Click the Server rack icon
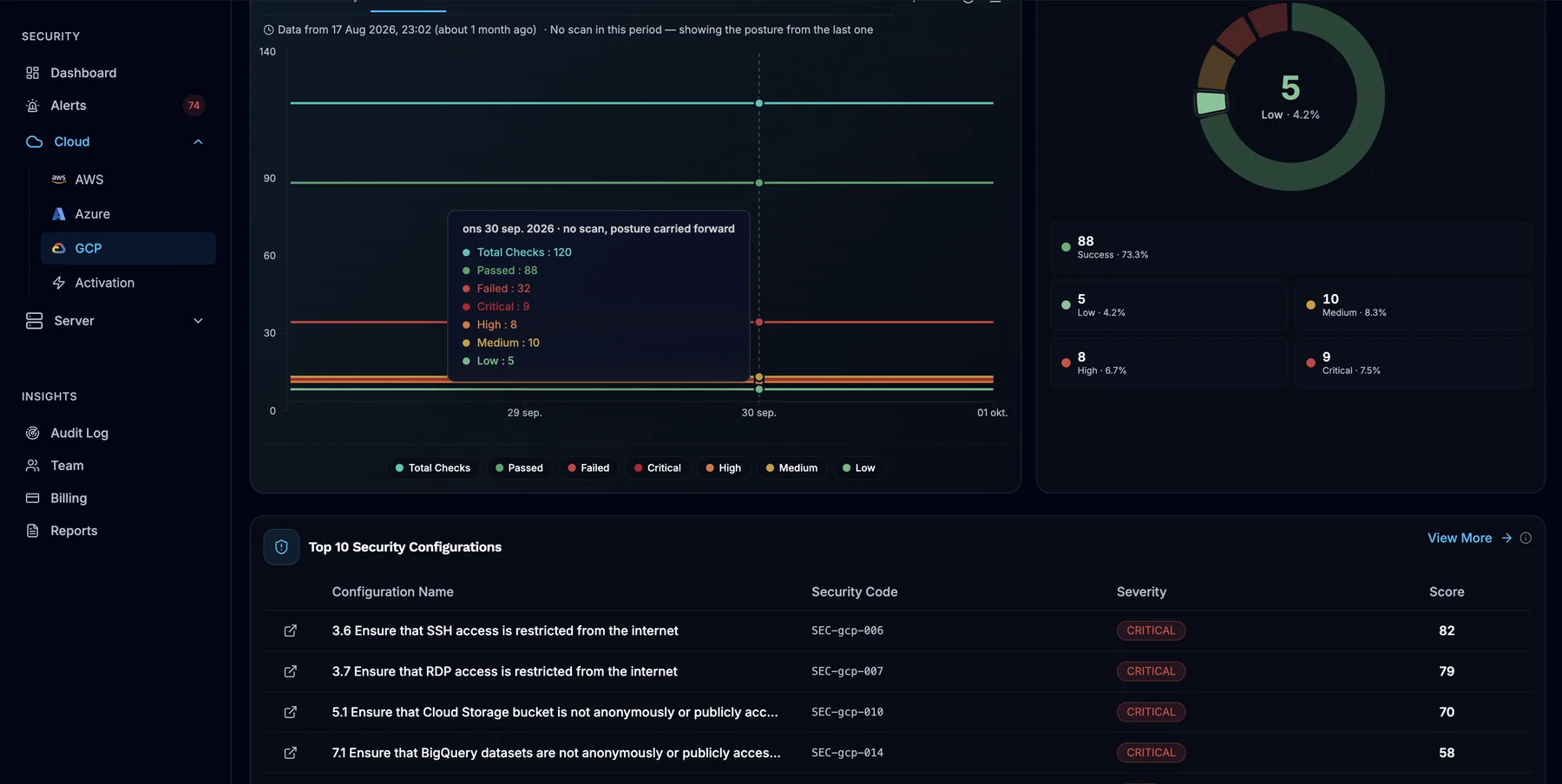 [35, 321]
